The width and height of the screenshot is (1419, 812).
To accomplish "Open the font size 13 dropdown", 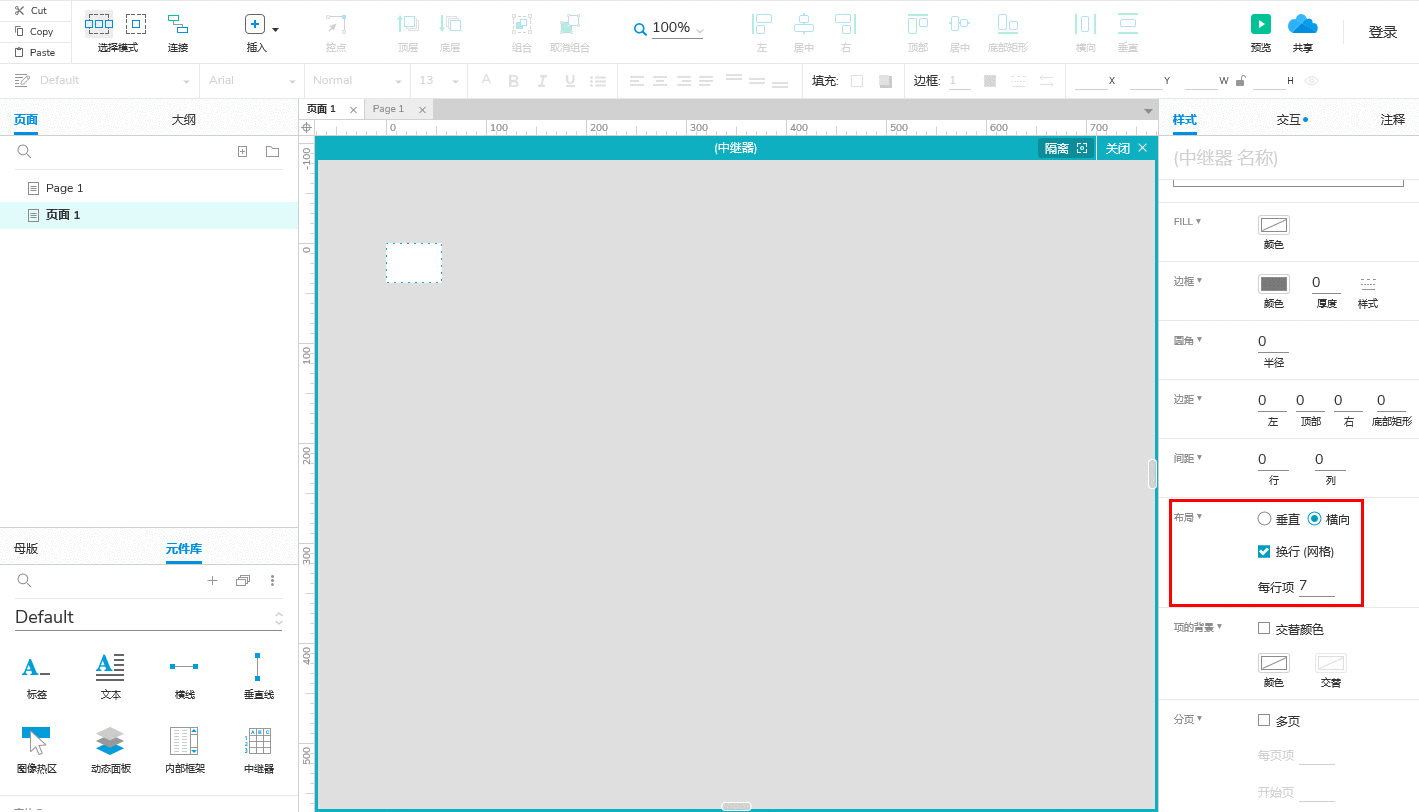I will pos(439,81).
